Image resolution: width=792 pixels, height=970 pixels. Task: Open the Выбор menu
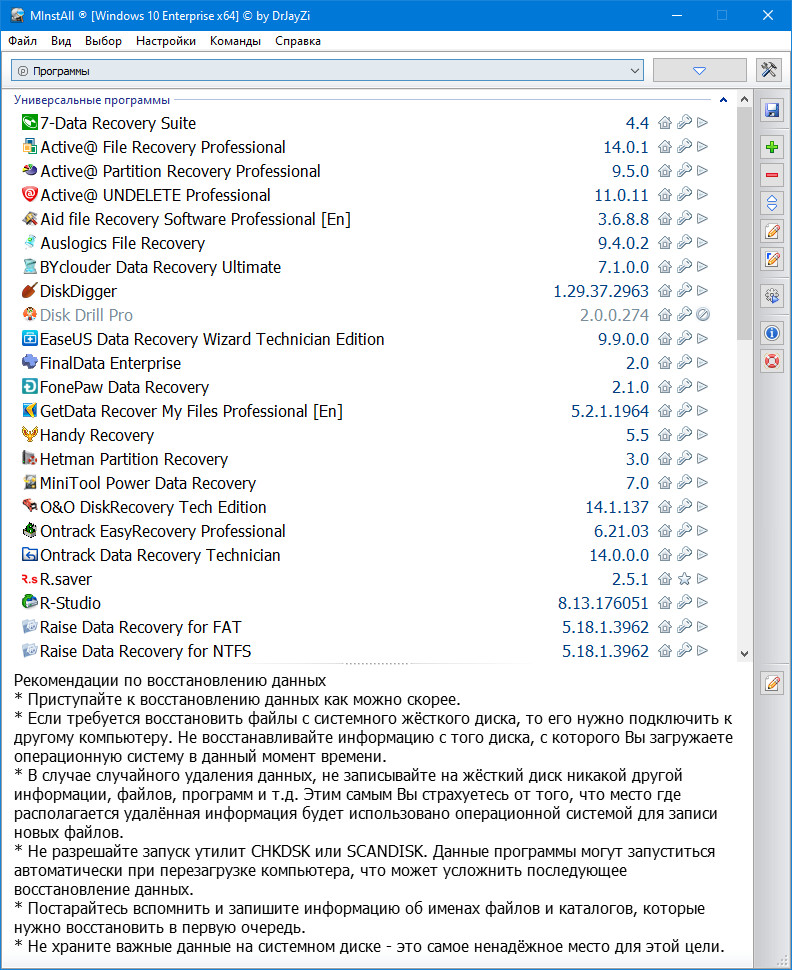pos(103,41)
